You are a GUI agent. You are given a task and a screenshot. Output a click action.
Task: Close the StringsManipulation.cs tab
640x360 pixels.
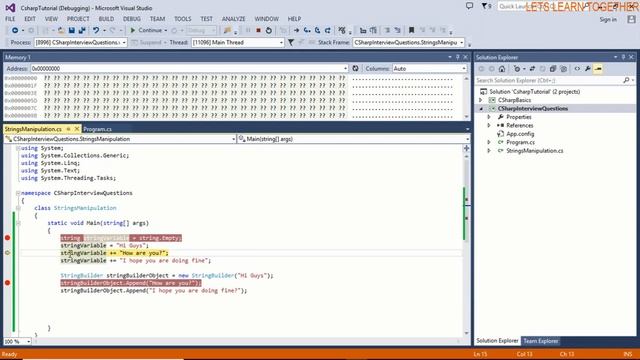tap(77, 129)
